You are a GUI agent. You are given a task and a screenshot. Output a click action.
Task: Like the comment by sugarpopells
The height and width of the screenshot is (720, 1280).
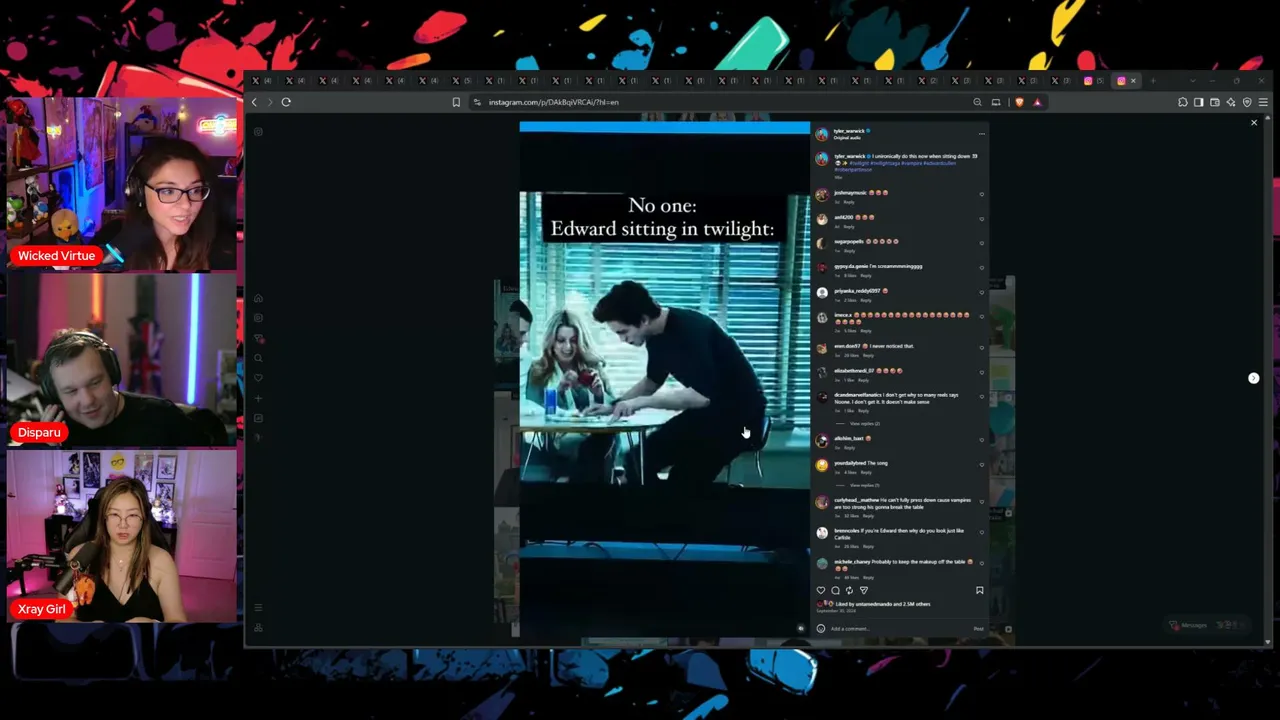tap(981, 243)
